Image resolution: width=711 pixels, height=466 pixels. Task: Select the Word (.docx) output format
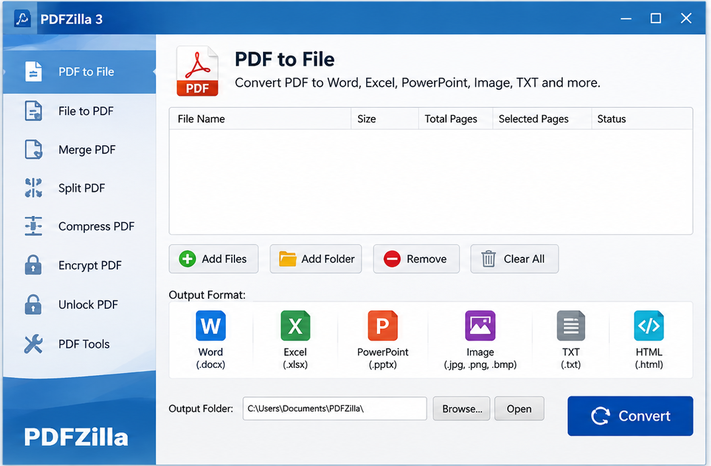[210, 340]
